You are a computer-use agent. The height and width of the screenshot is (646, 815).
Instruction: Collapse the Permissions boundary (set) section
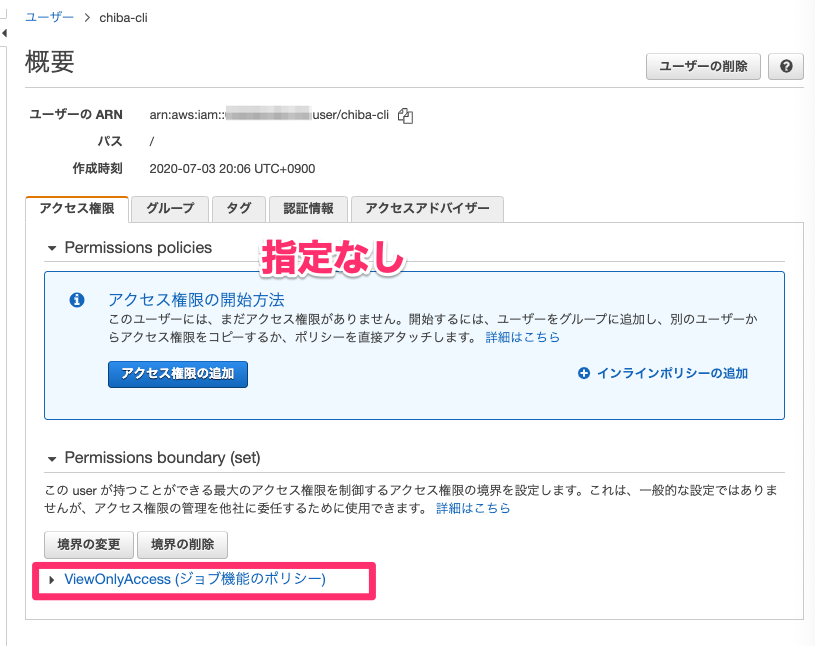[51, 458]
